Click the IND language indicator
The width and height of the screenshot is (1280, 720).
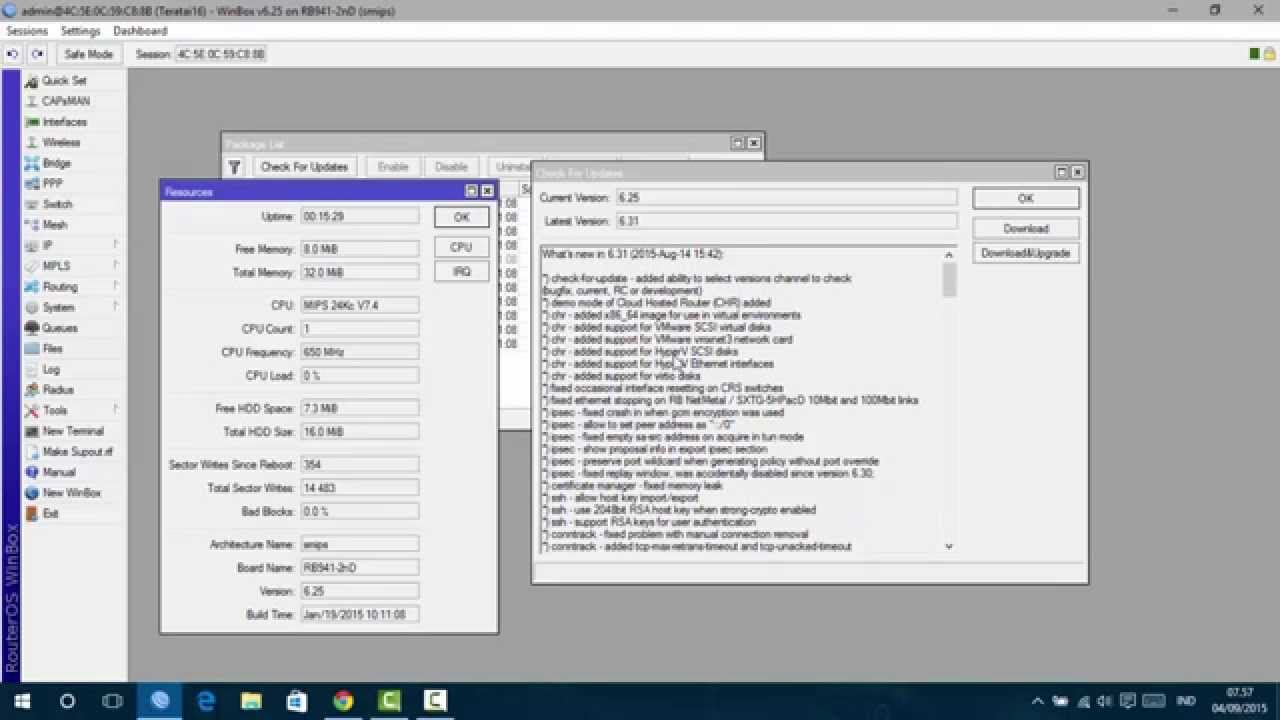point(1184,701)
